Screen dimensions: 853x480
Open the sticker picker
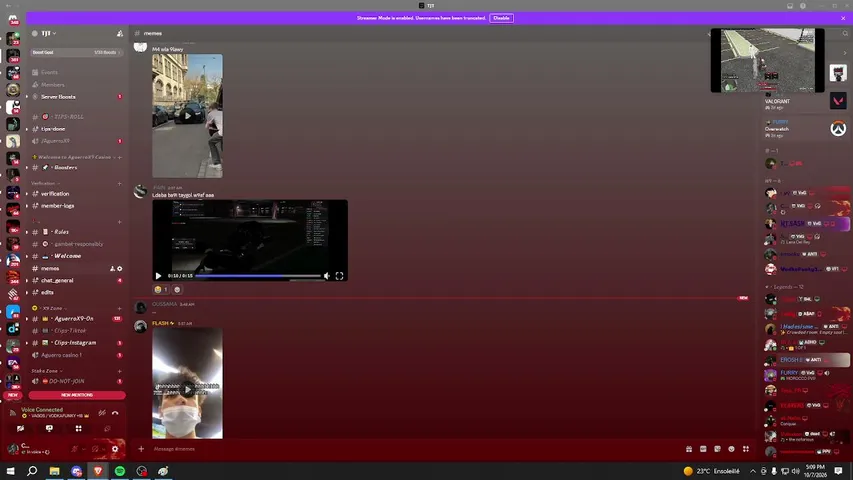pyautogui.click(x=717, y=449)
